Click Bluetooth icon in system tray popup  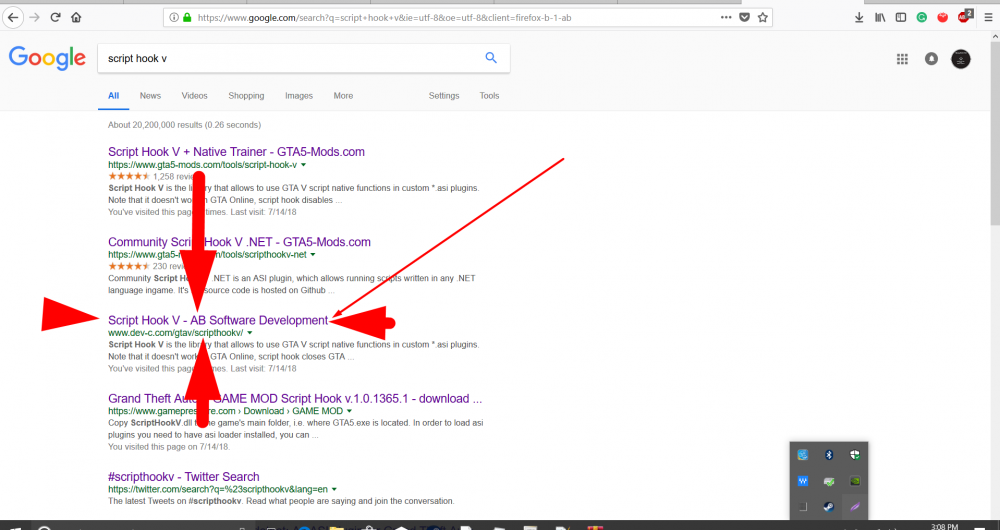tap(829, 455)
